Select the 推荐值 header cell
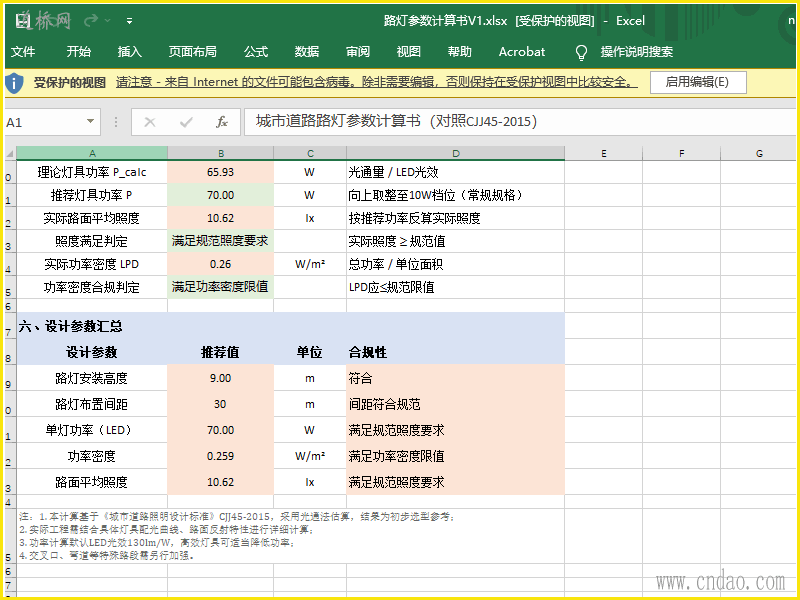 click(x=220, y=352)
